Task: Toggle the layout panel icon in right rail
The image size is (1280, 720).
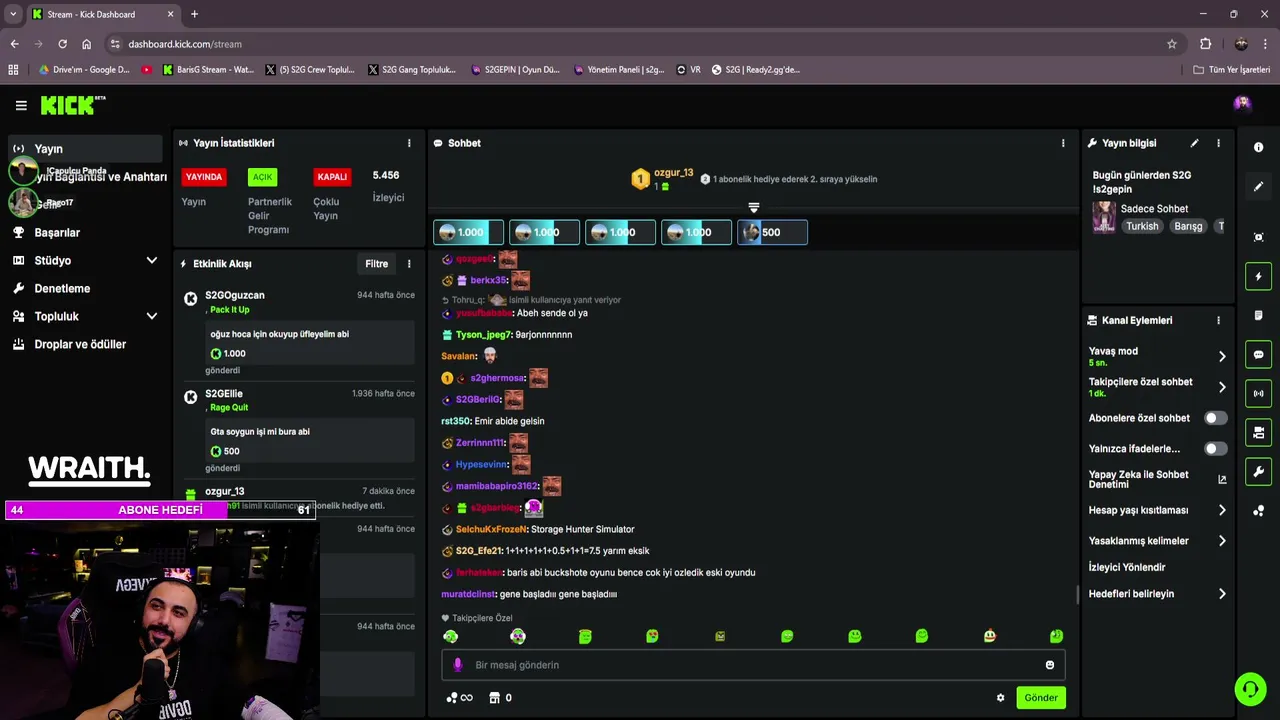Action: point(1258,433)
